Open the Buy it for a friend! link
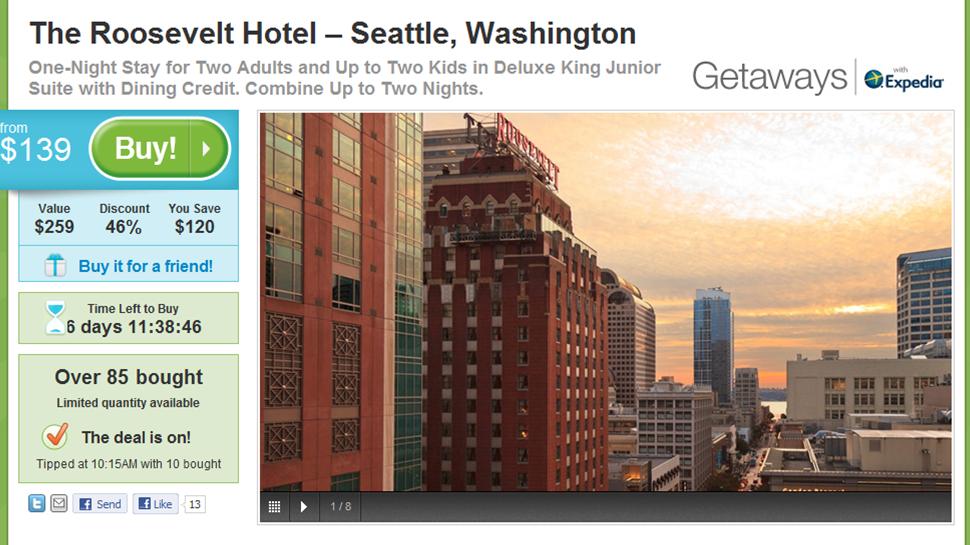Image resolution: width=970 pixels, height=545 pixels. coord(145,266)
